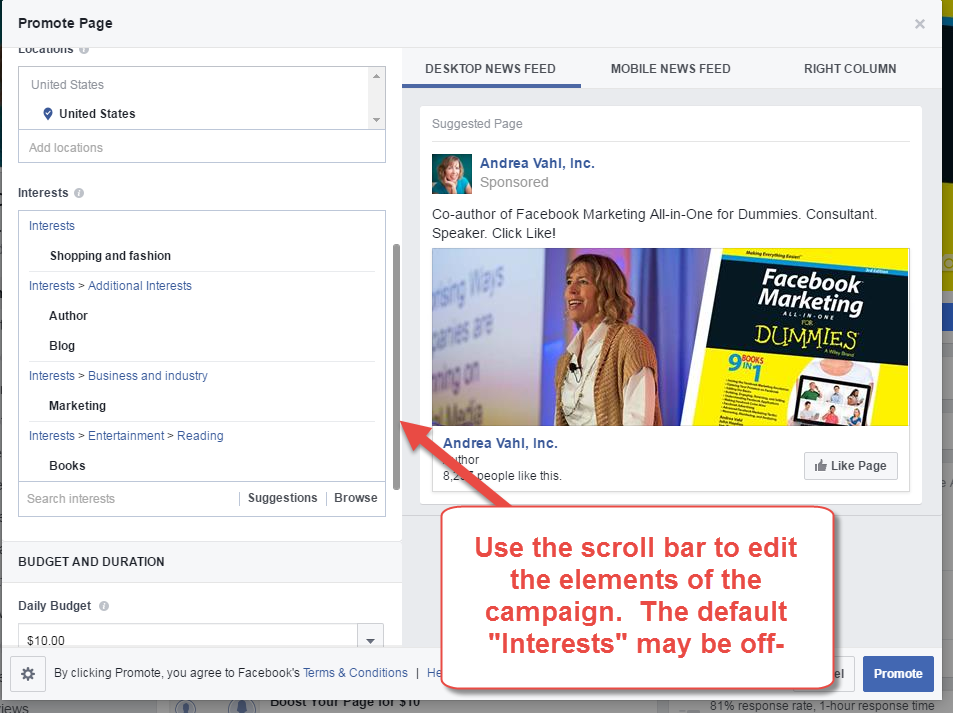Click the top Interests heading link
This screenshot has height=713, width=953.
52,226
